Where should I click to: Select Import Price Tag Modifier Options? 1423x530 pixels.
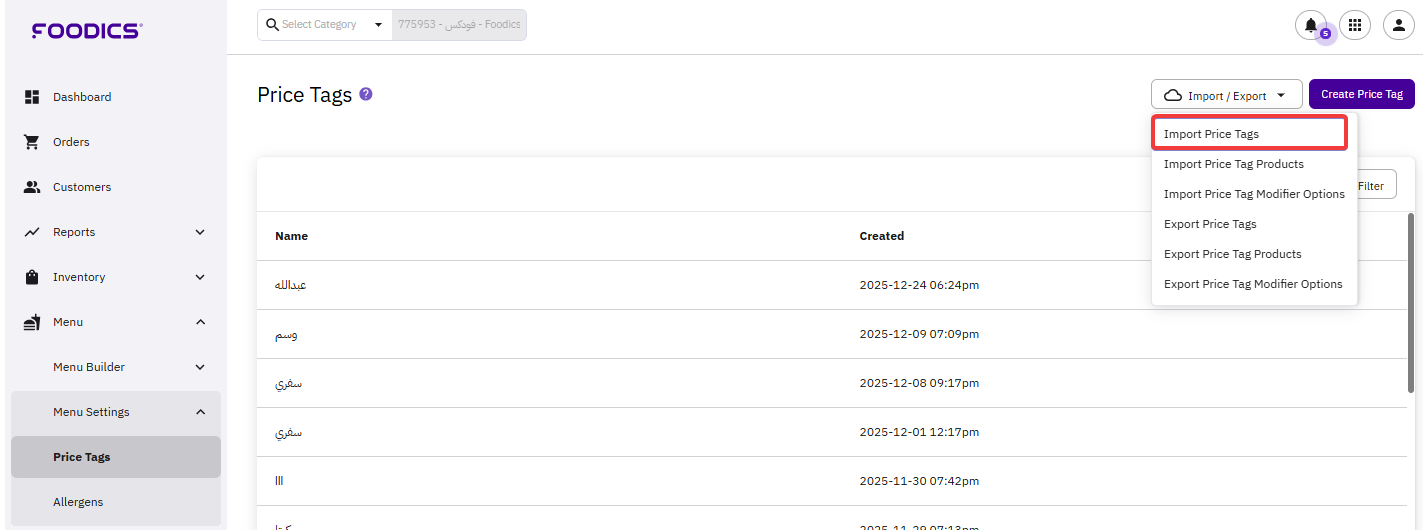1254,194
